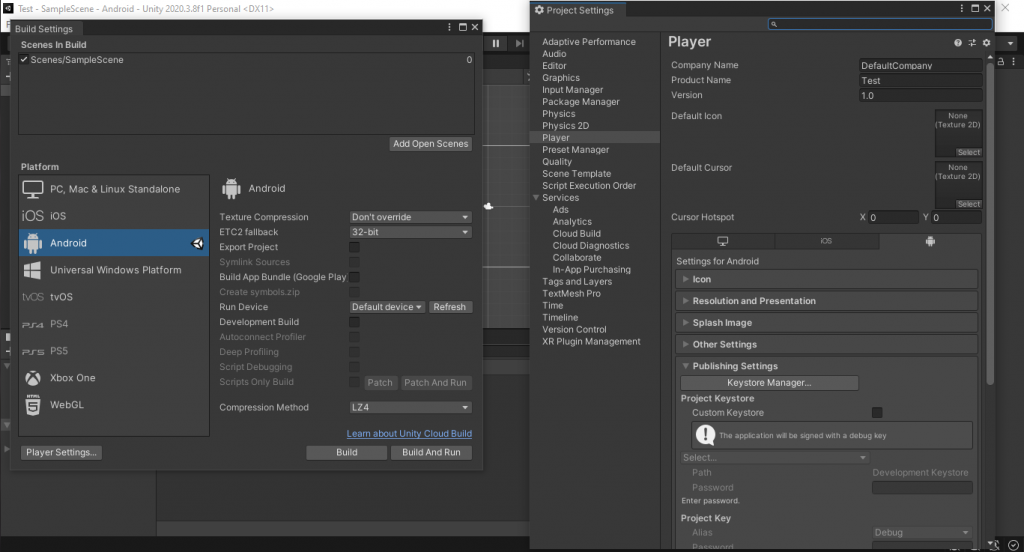The width and height of the screenshot is (1024, 552).
Task: Select Quality in the settings sidebar
Action: (x=557, y=162)
